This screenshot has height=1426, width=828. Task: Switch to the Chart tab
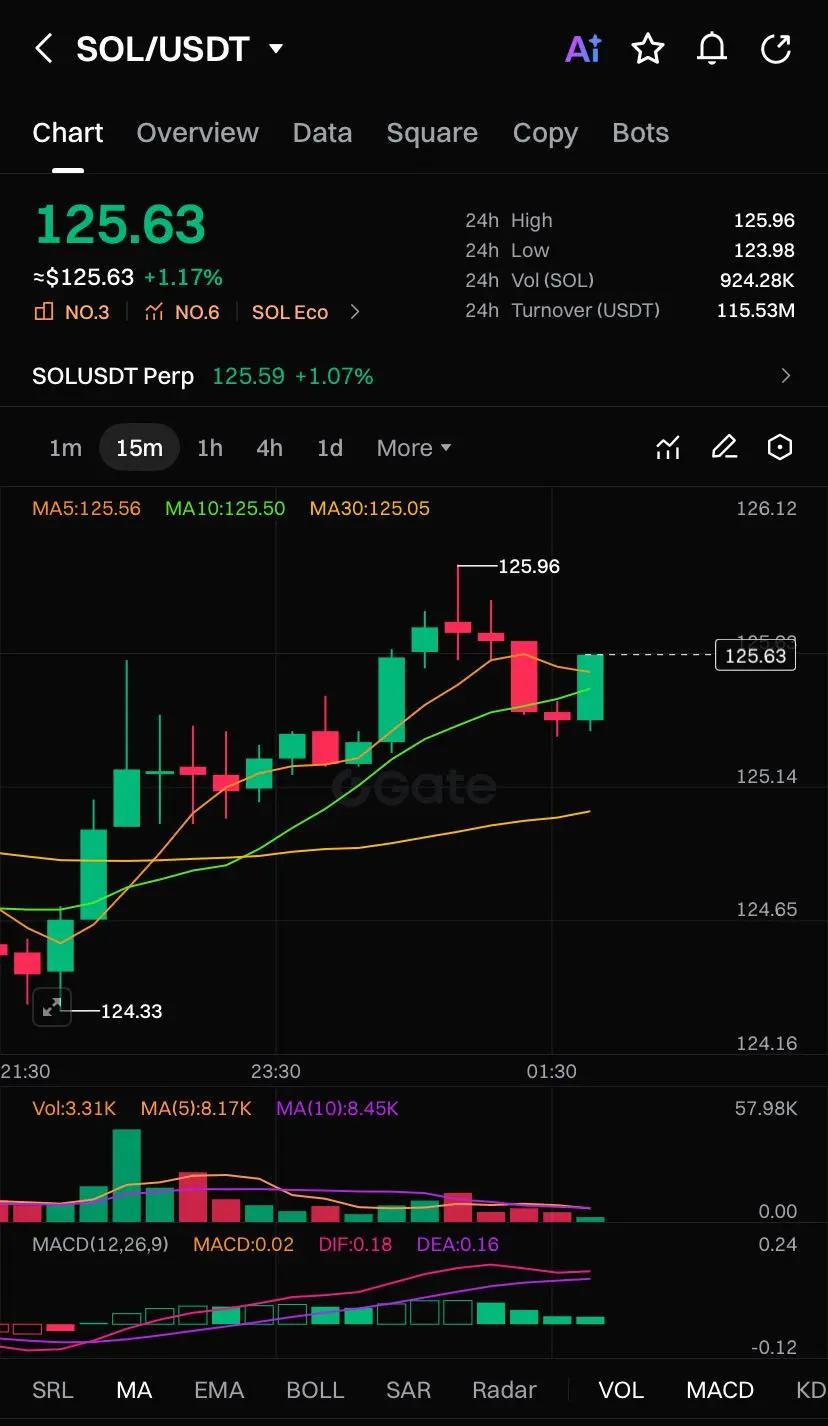(x=67, y=133)
